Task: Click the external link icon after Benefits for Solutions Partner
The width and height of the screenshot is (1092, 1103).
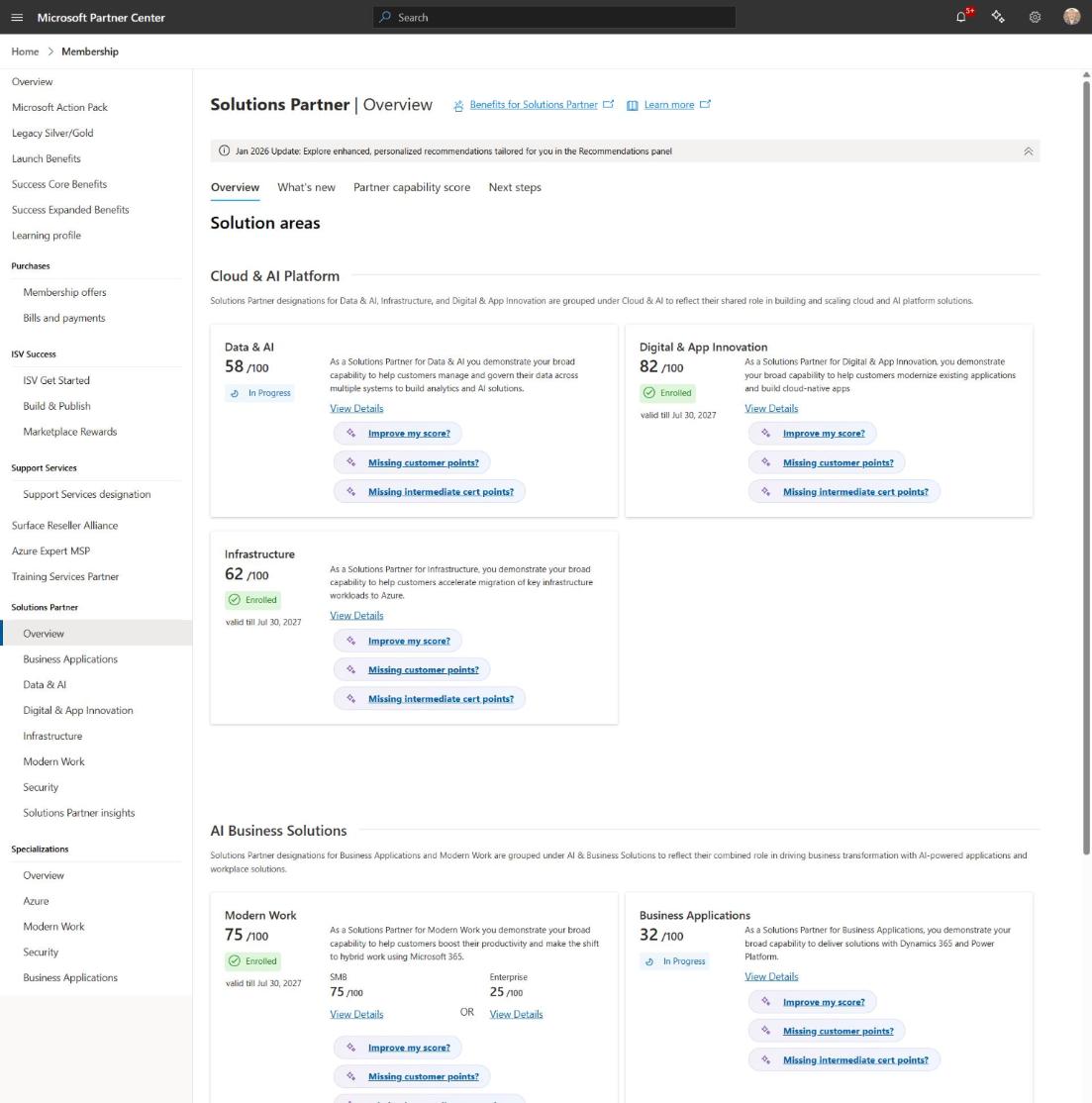Action: [608, 105]
